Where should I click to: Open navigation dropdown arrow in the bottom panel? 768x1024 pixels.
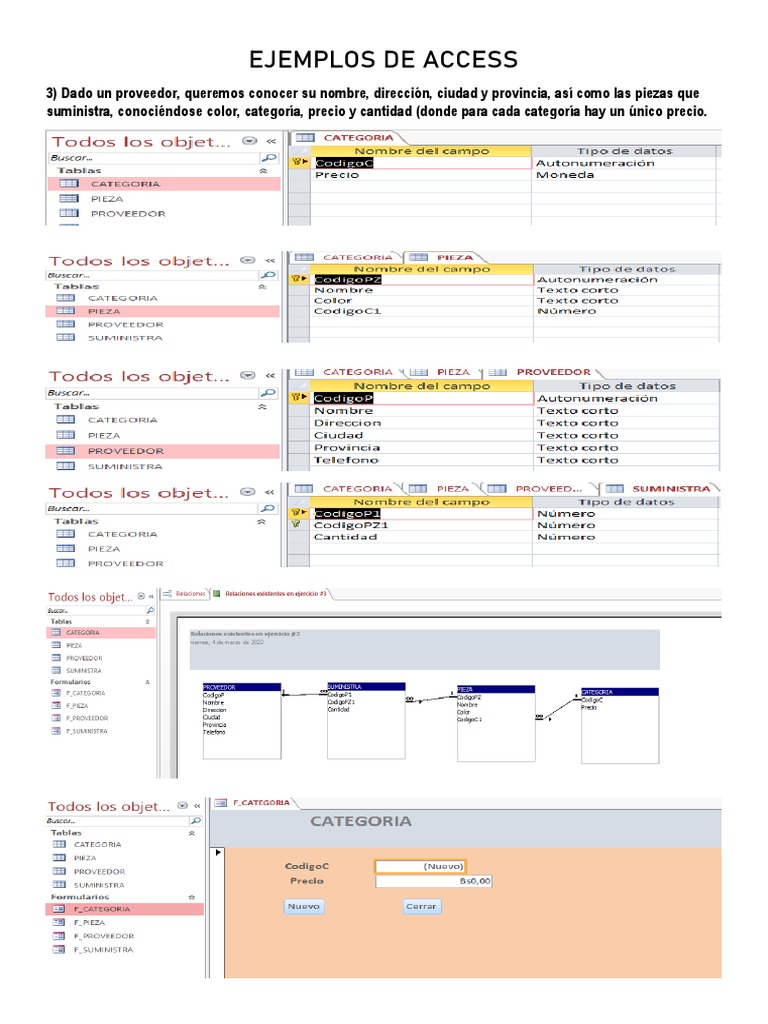(182, 806)
